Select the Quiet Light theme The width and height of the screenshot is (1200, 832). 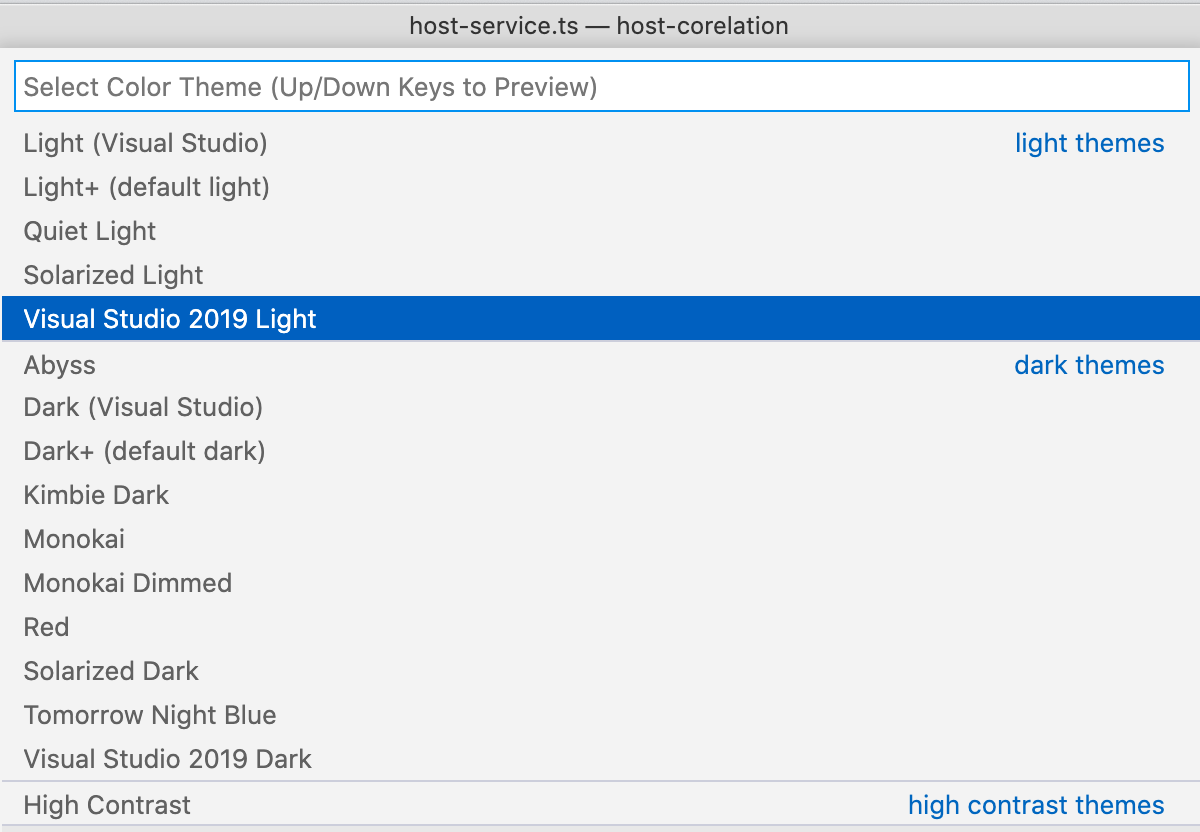pos(90,231)
